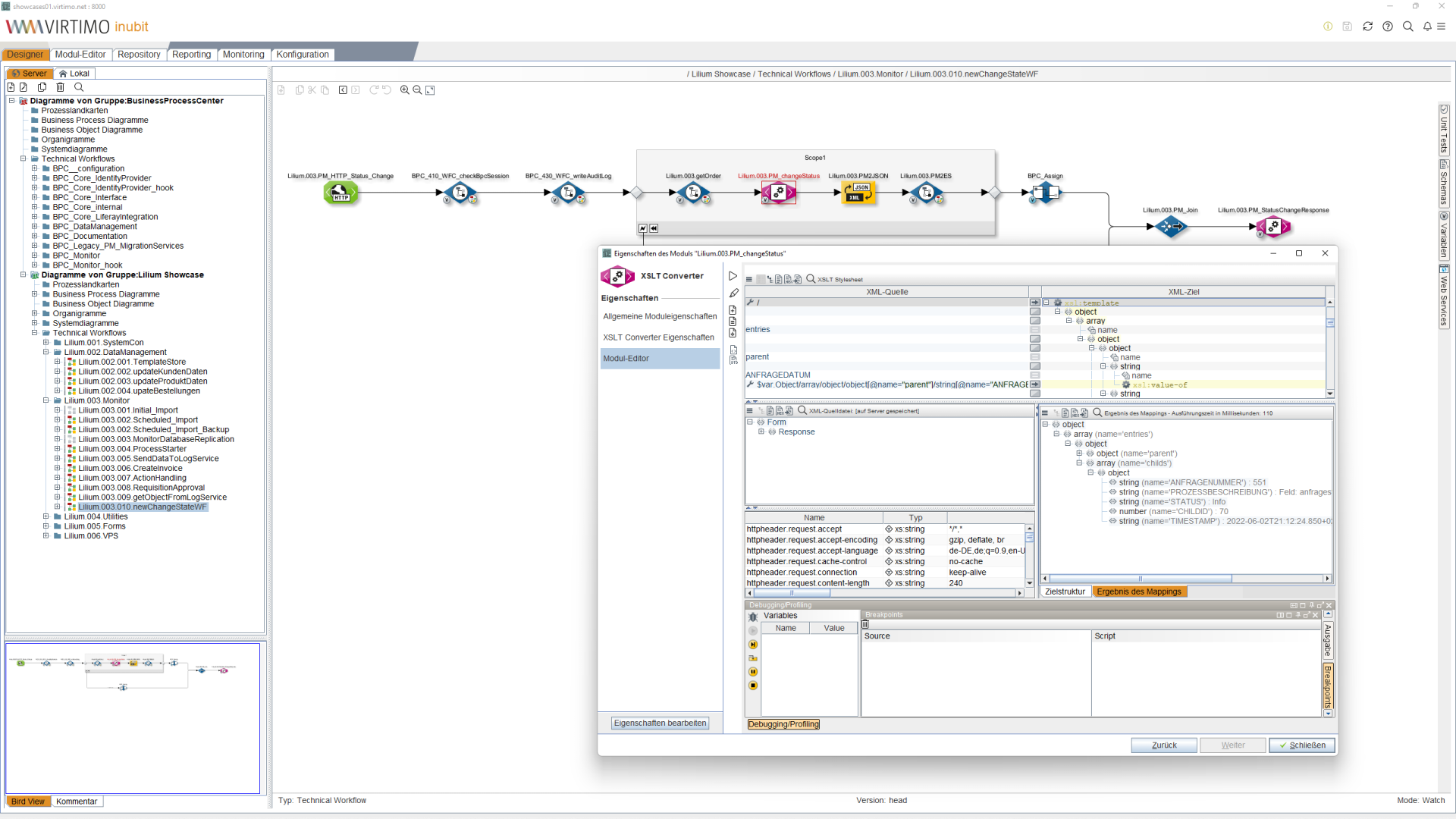Click the fit-to-window icon in workflow toolbar
The width and height of the screenshot is (1456, 819).
(x=430, y=90)
